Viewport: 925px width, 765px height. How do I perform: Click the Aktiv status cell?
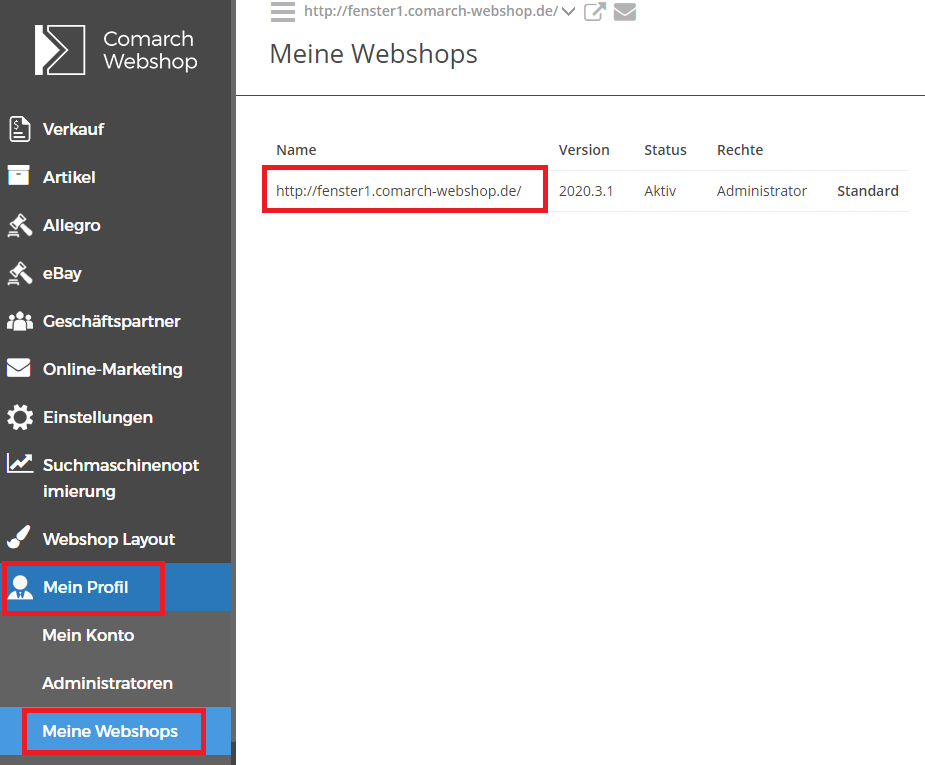[660, 191]
